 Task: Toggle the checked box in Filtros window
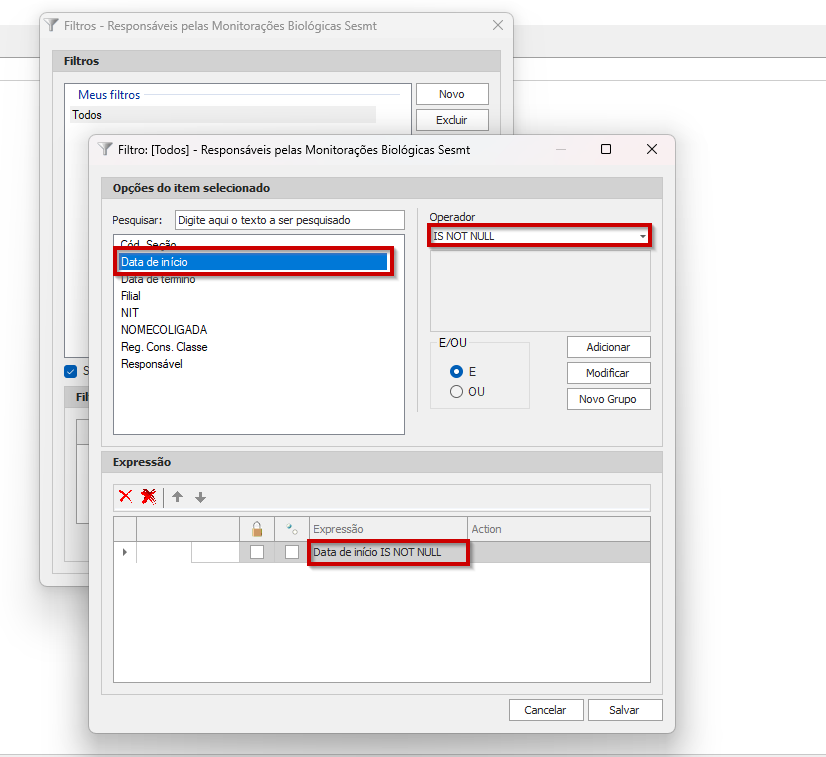(x=71, y=371)
